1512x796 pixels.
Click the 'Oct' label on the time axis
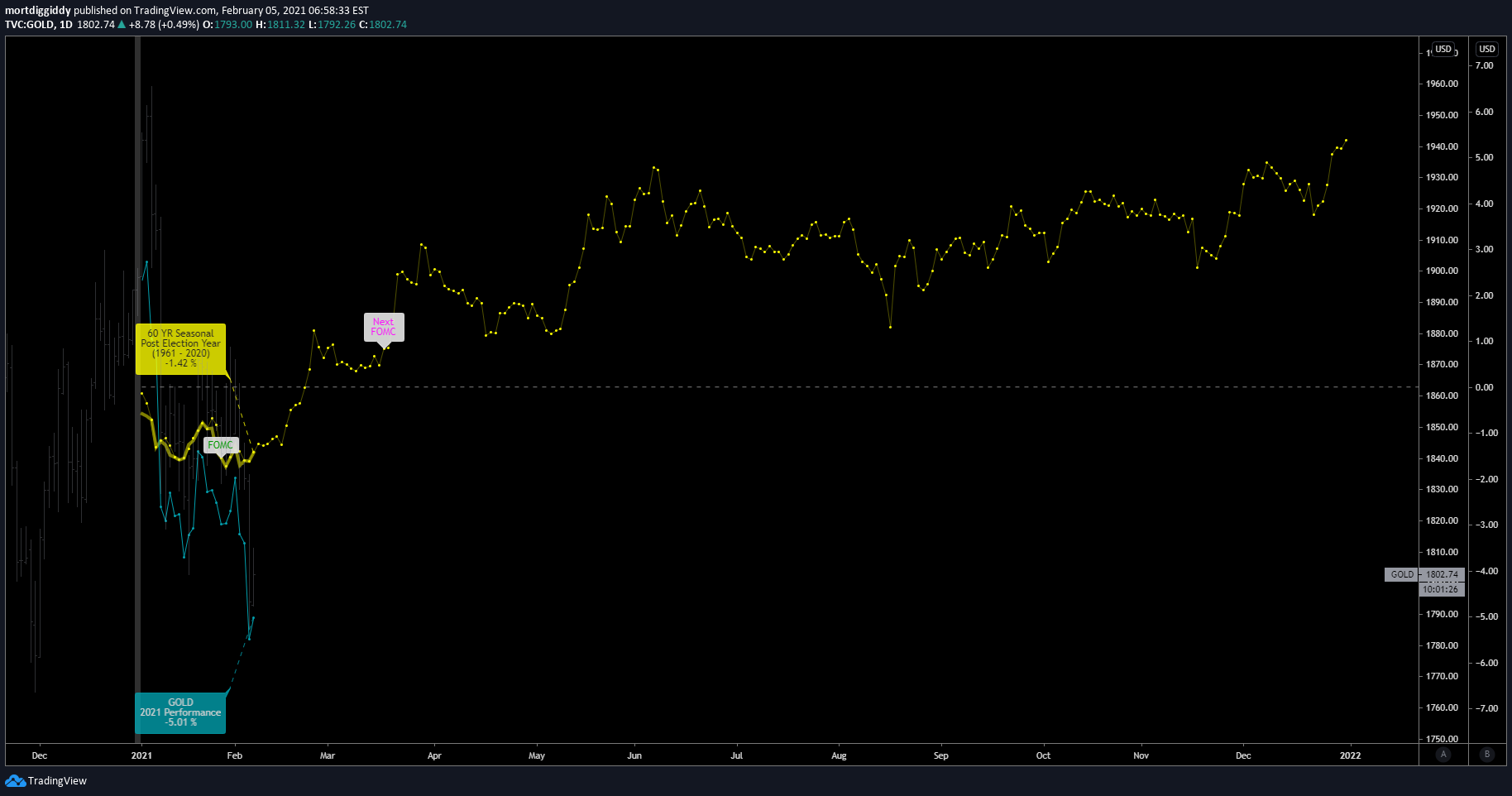click(x=1043, y=755)
